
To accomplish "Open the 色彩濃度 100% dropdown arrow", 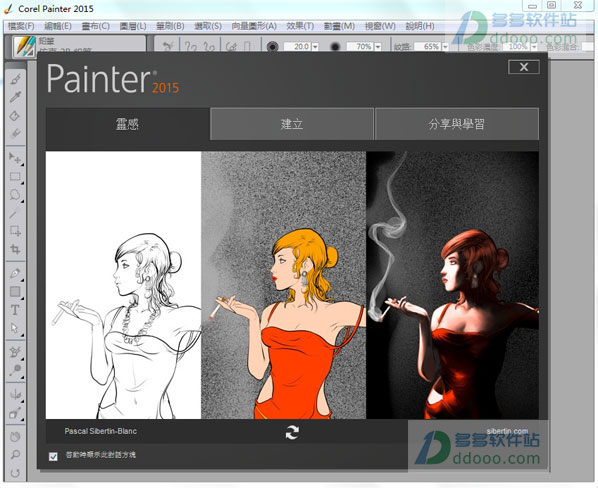I will (534, 47).
